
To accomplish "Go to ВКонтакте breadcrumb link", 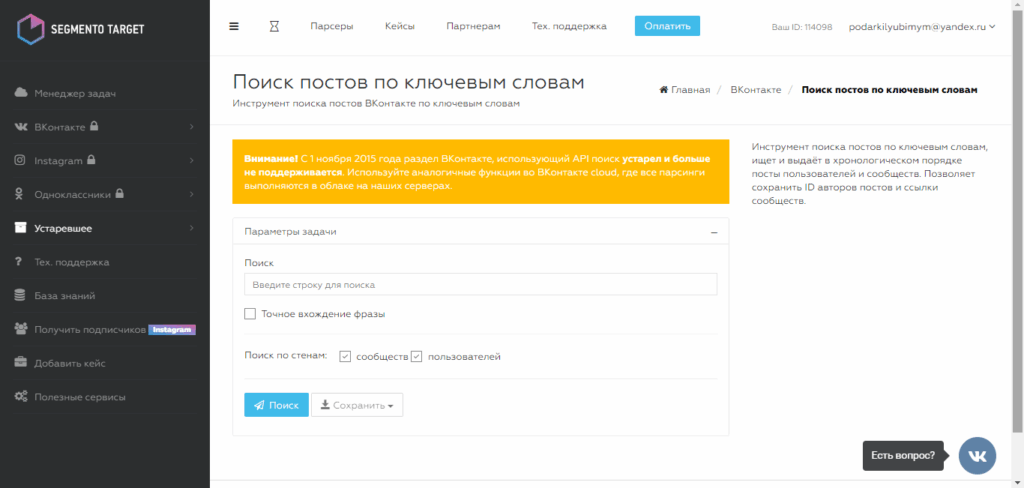I will pos(756,90).
